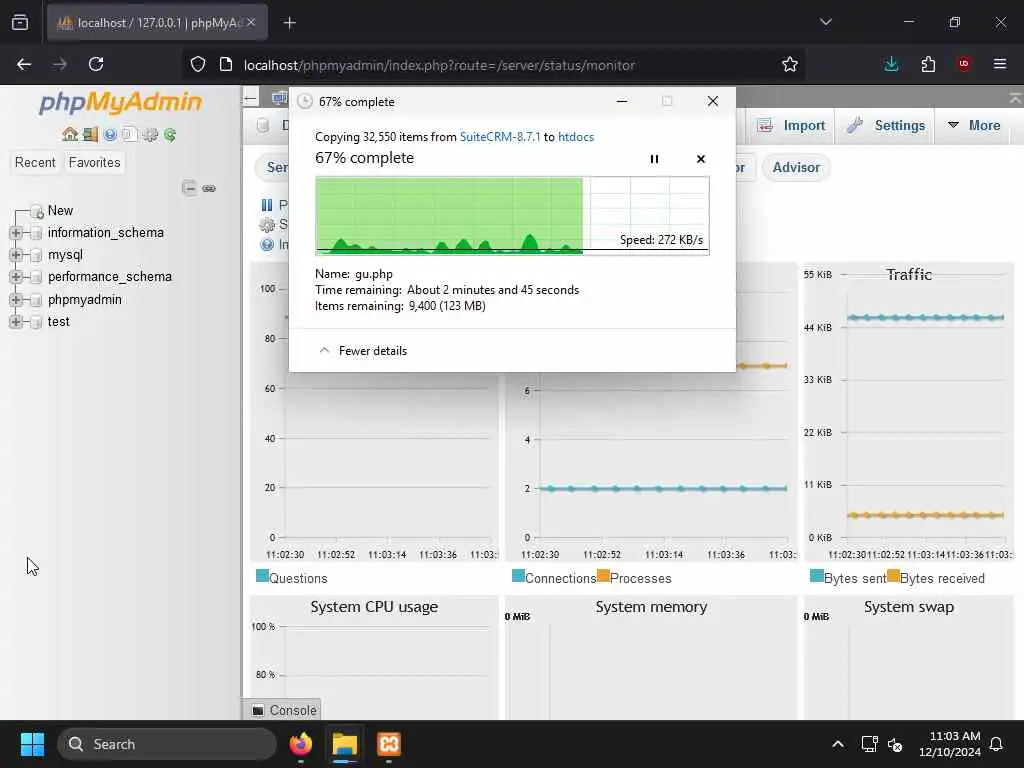
Task: Open the Import tab
Action: pos(791,125)
